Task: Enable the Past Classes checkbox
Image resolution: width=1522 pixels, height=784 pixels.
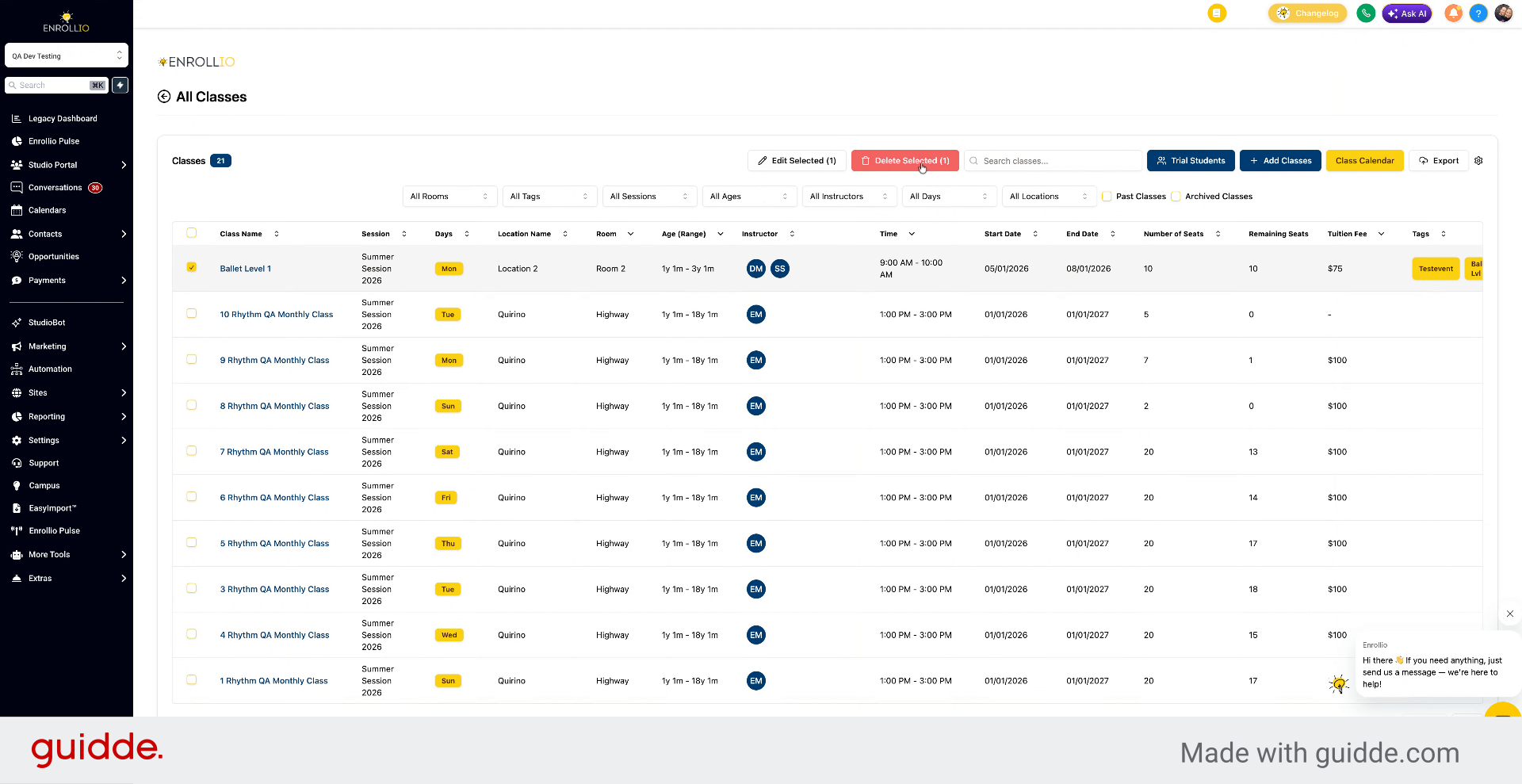Action: click(1107, 197)
